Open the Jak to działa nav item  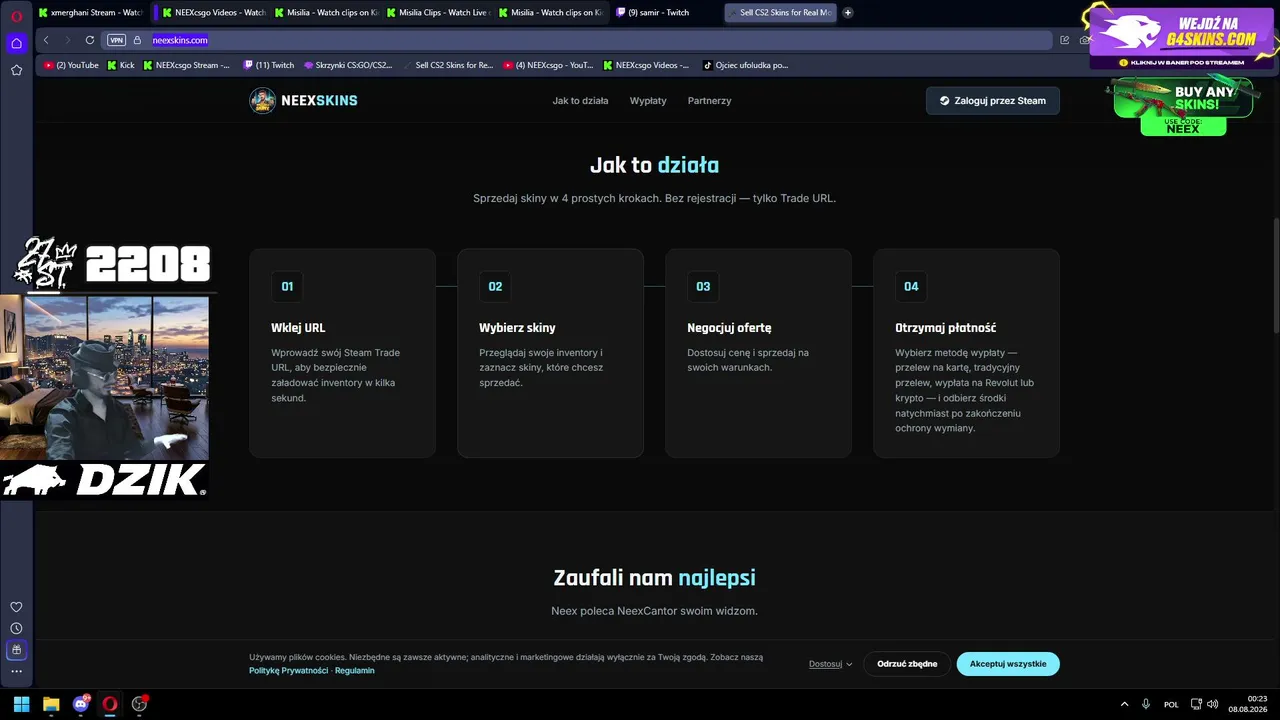[580, 101]
